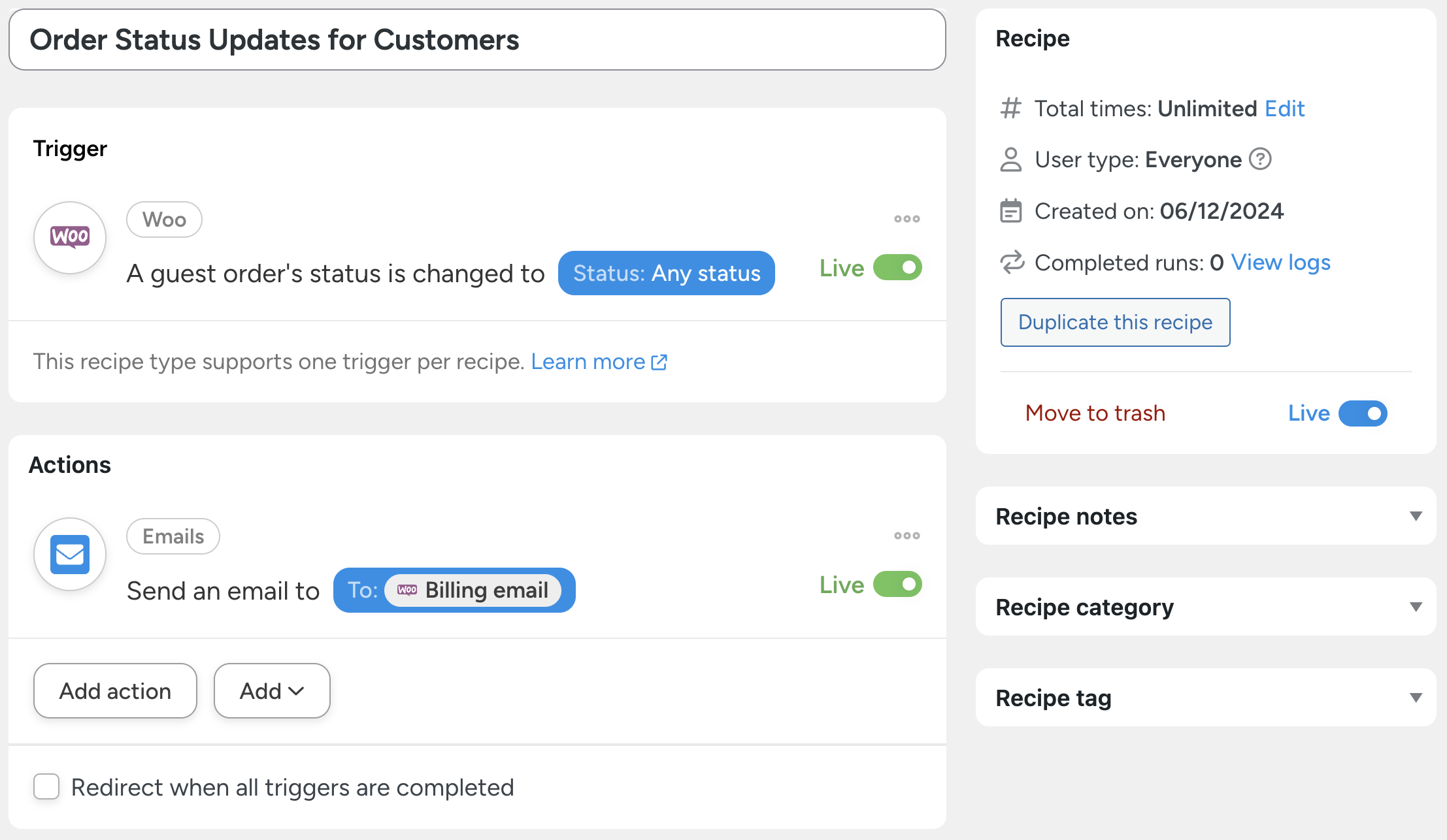The width and height of the screenshot is (1447, 840).
Task: Click the external link icon beside Learn more
Action: 659,362
